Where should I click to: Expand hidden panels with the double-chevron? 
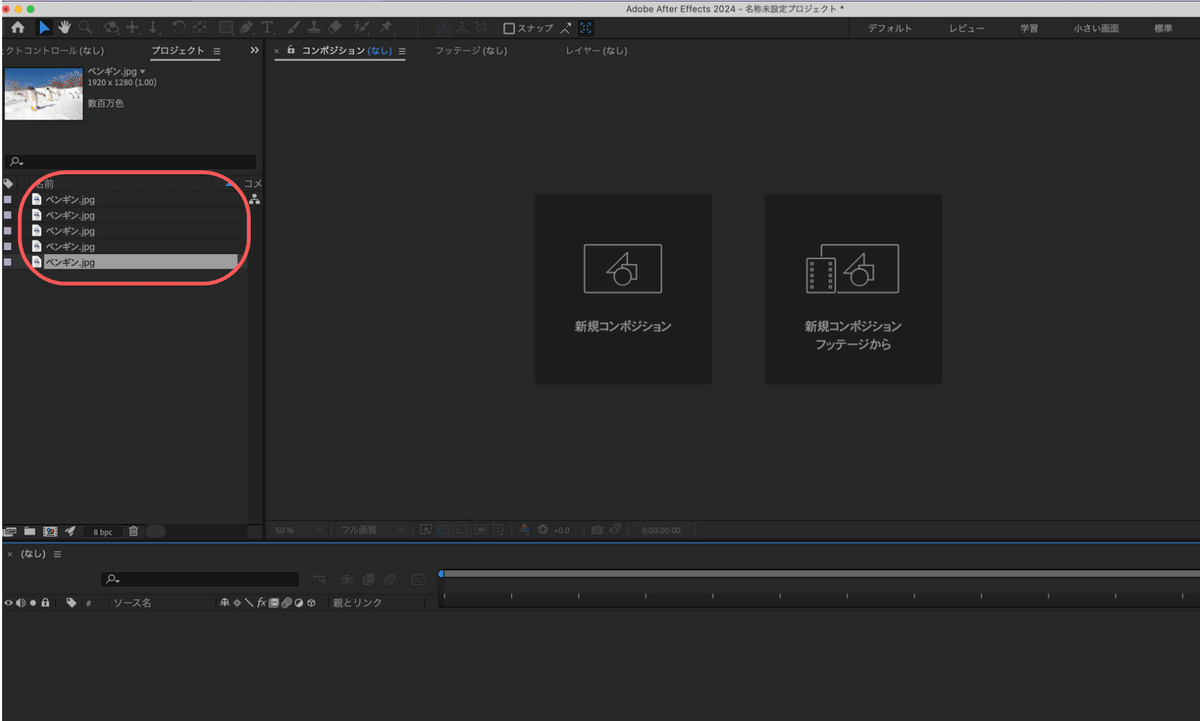point(254,50)
